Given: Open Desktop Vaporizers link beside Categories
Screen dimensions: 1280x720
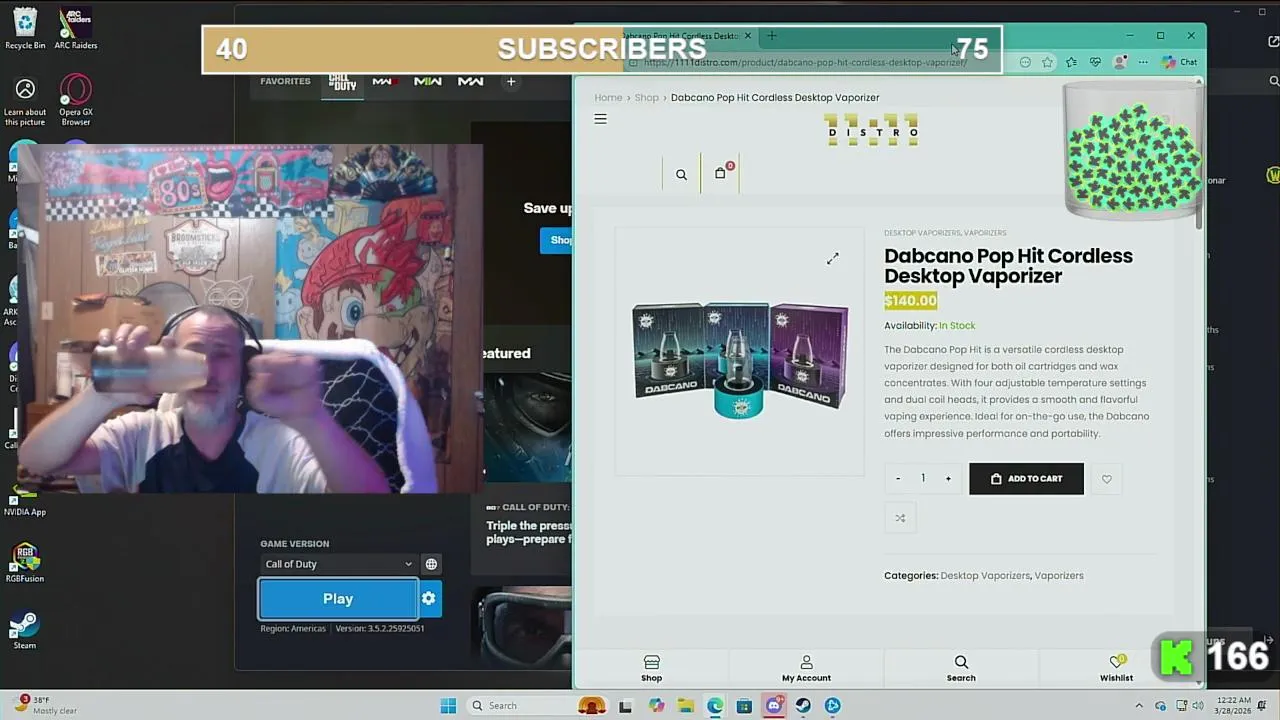Looking at the screenshot, I should point(985,576).
